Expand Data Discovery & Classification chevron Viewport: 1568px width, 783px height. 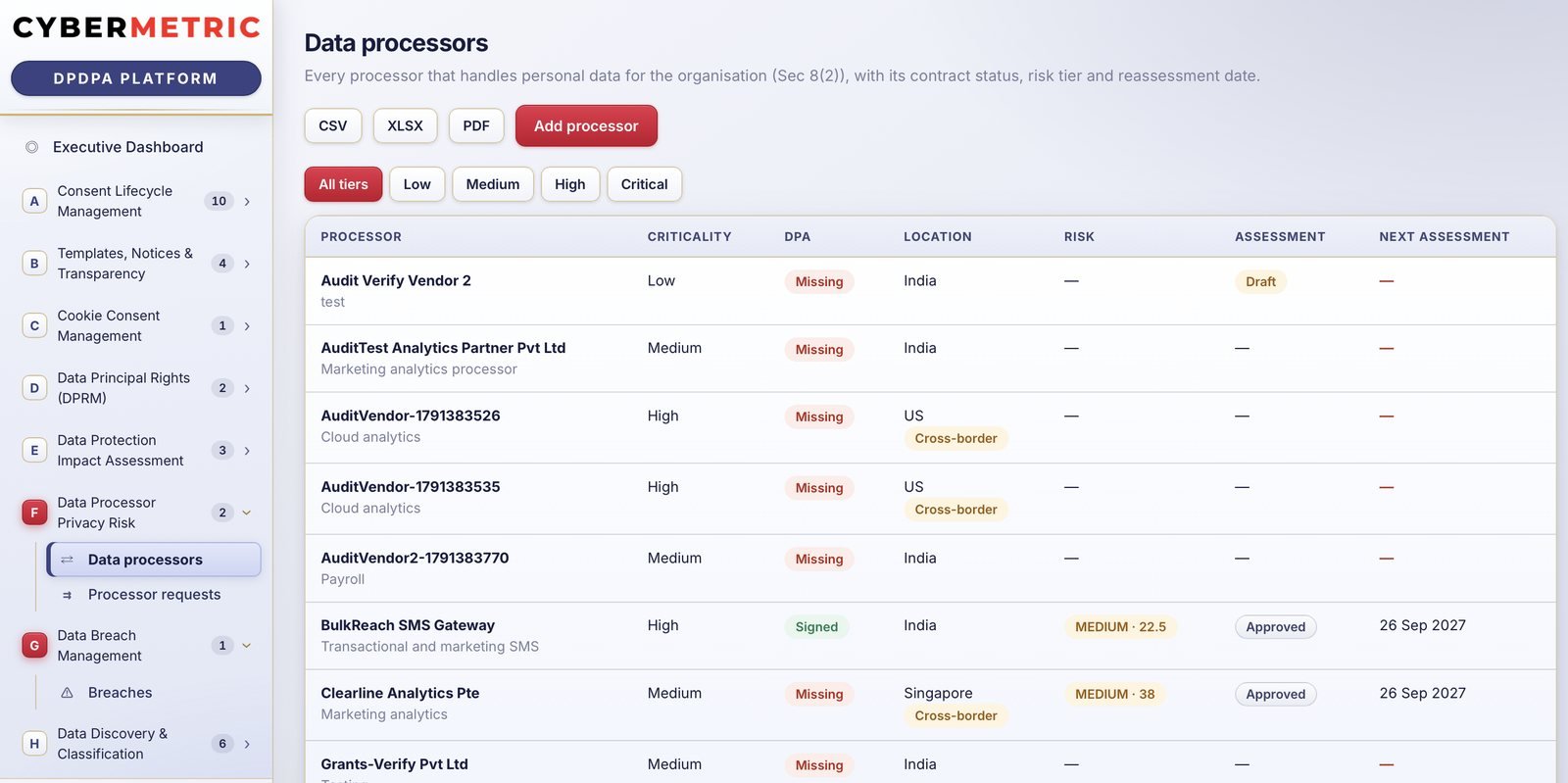(x=247, y=744)
